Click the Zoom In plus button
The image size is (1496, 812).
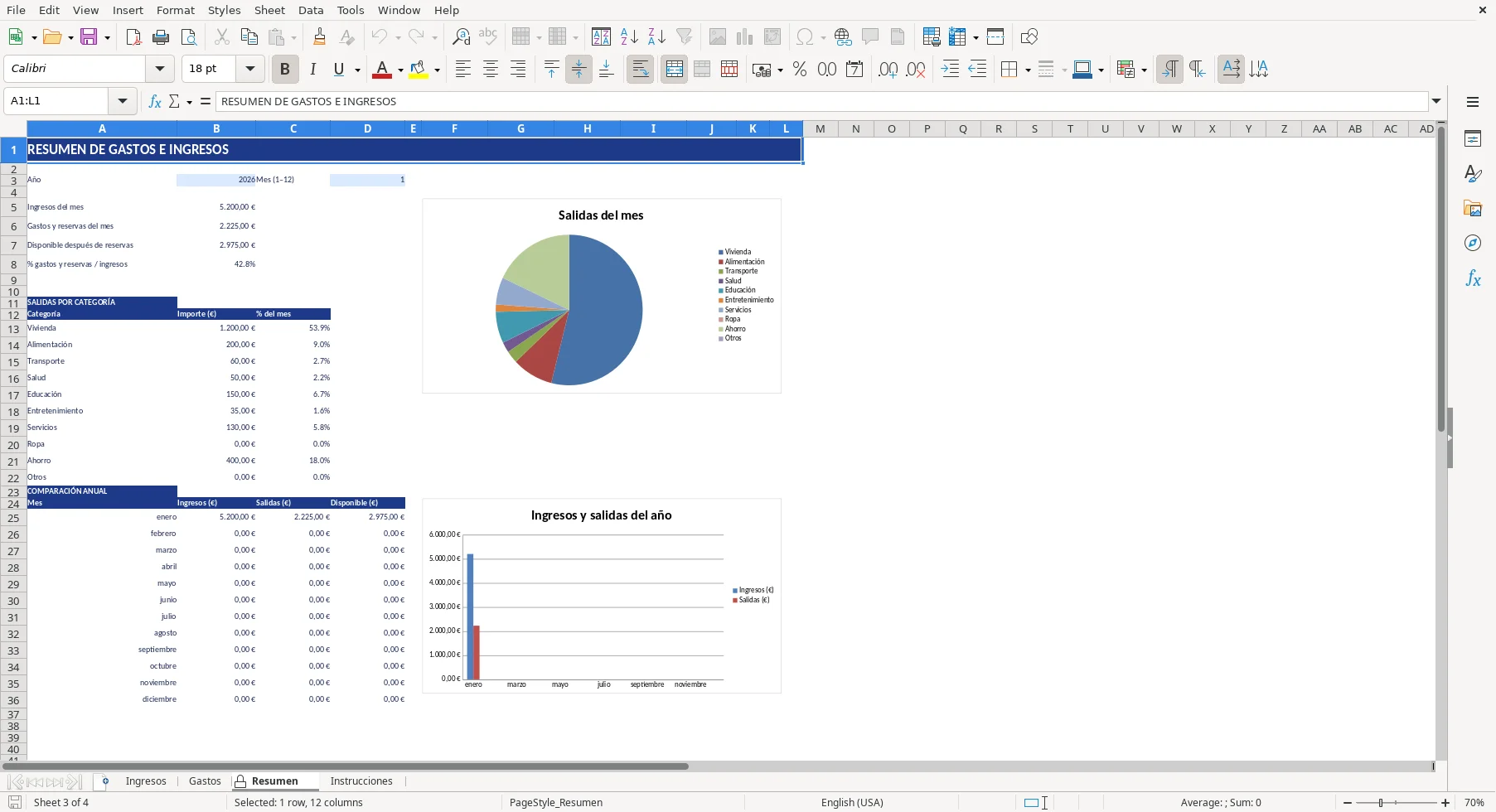pos(1445,802)
